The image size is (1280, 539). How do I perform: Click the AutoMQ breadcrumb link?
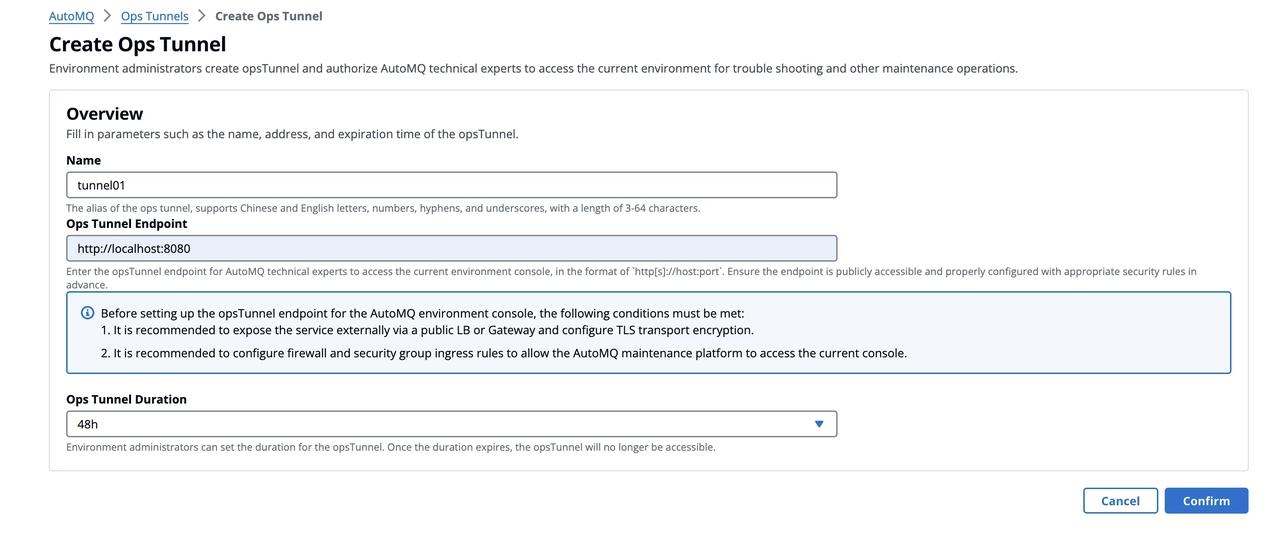tap(71, 16)
